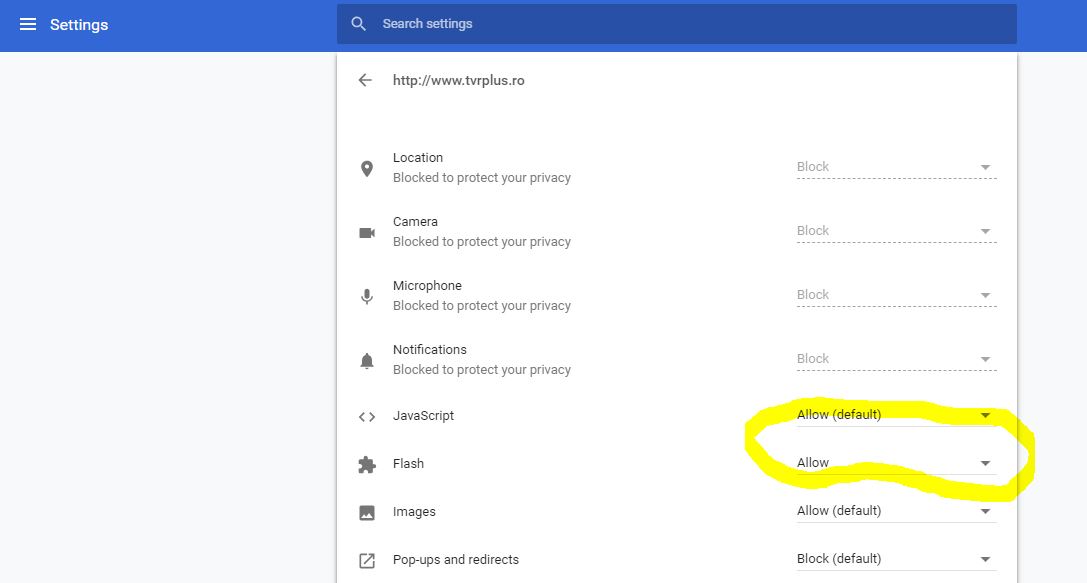Click the search magnifier icon
This screenshot has height=583, width=1087.
click(358, 23)
